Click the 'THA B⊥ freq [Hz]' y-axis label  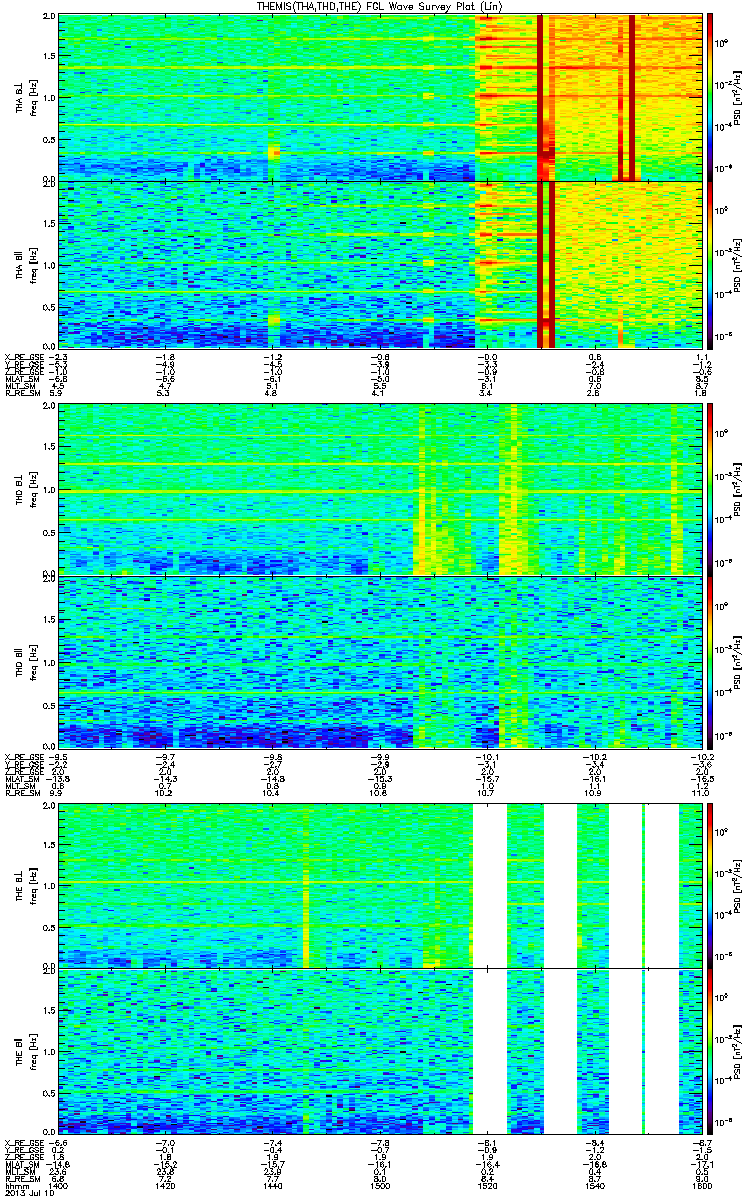[26, 97]
